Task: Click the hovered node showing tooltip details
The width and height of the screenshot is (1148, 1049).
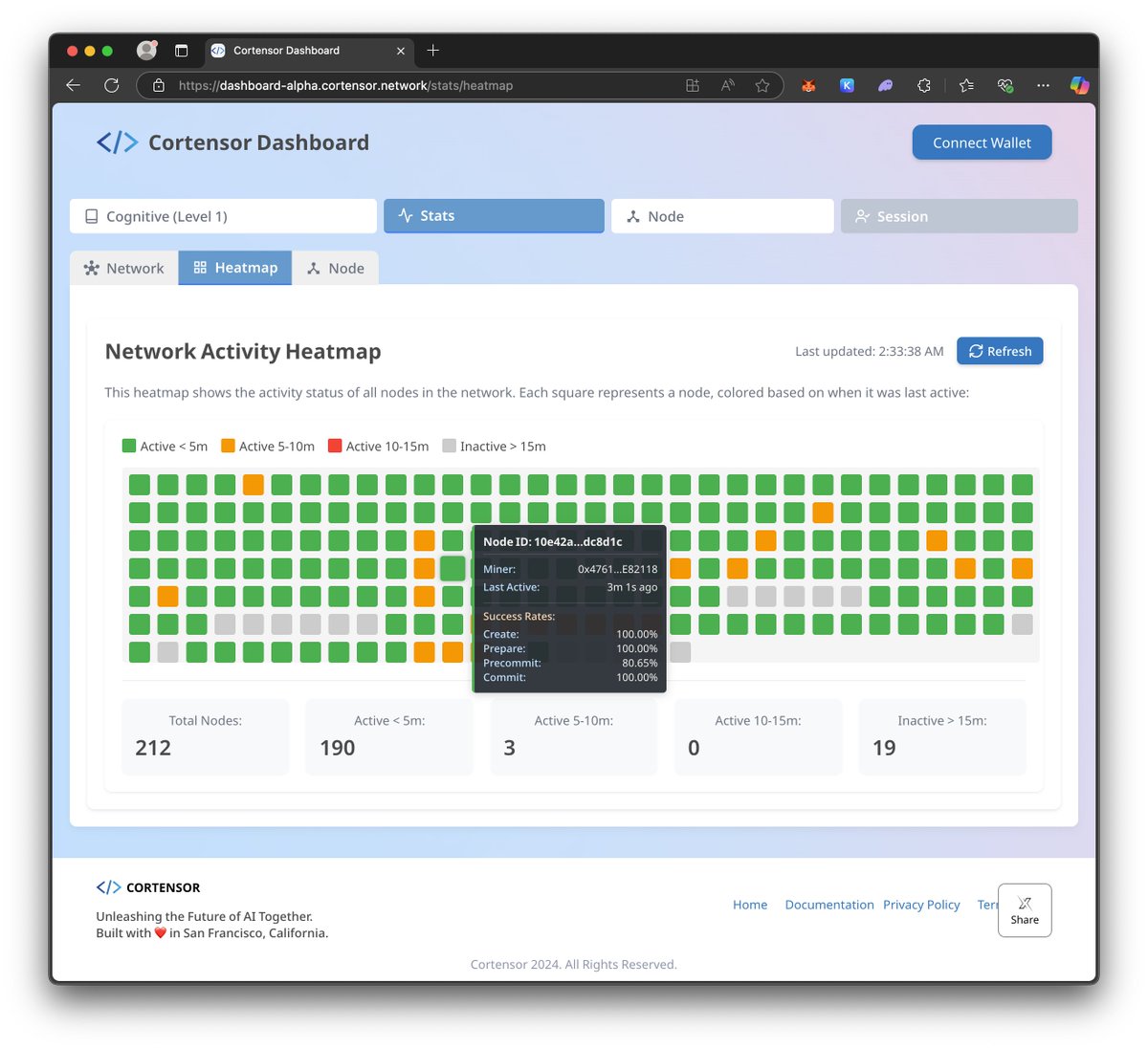Action: (453, 568)
